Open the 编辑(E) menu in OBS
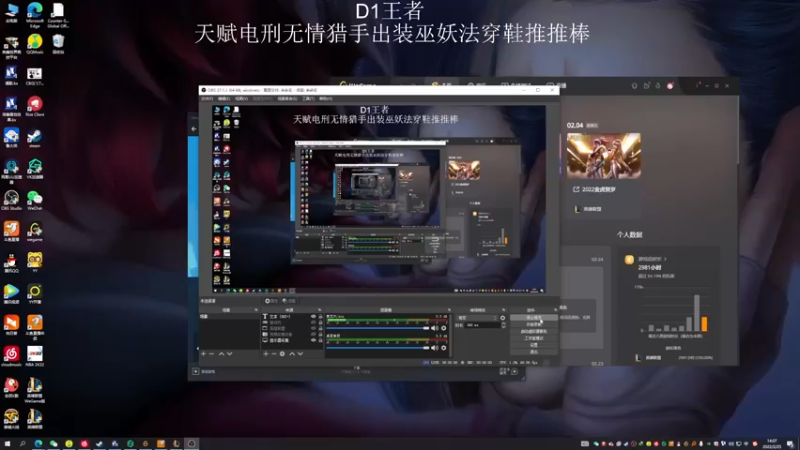800x450 pixels. [224, 98]
